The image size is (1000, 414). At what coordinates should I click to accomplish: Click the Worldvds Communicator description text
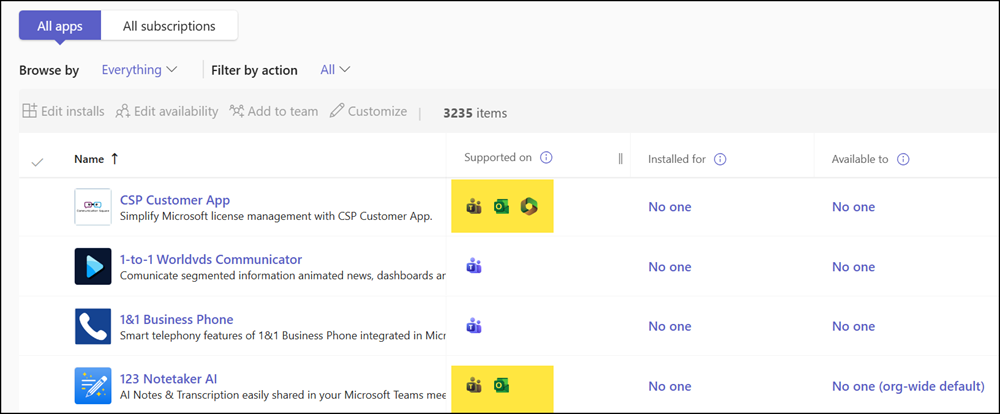(x=283, y=276)
